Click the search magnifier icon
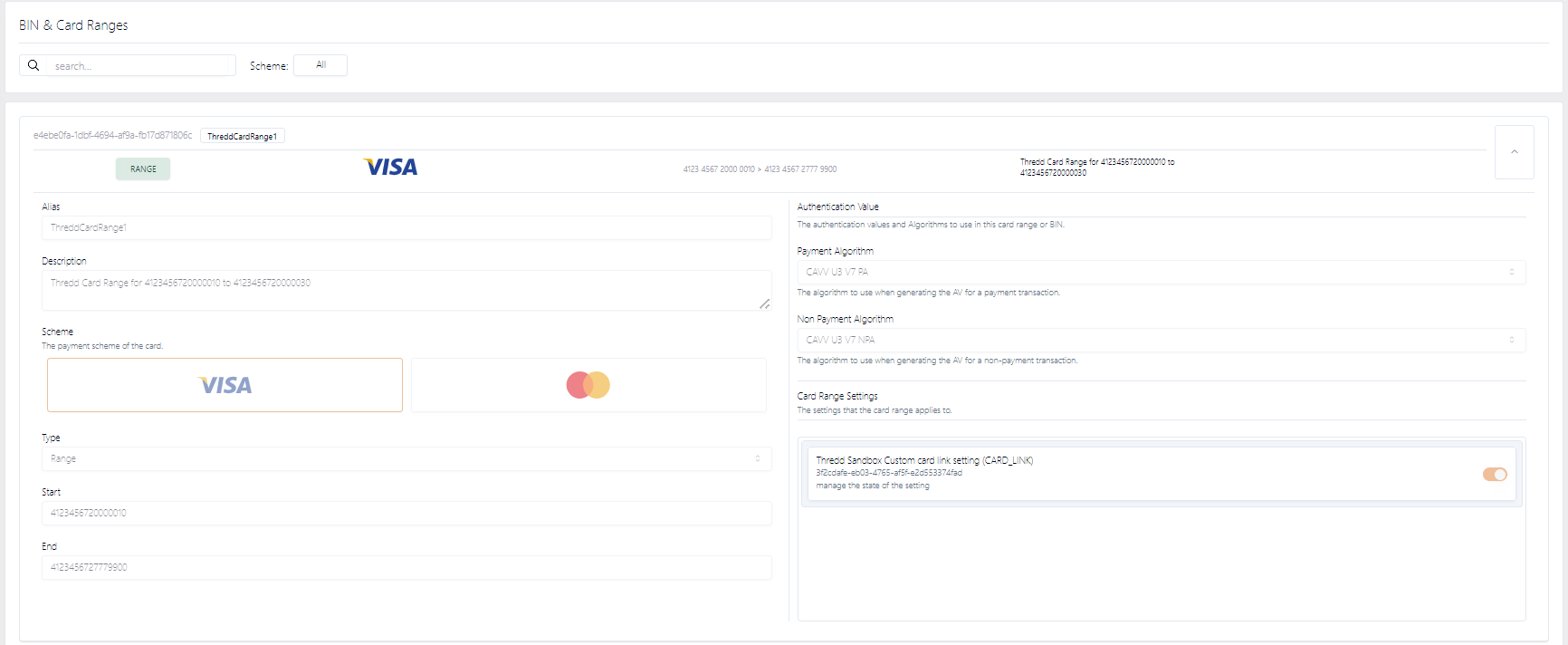 point(33,65)
